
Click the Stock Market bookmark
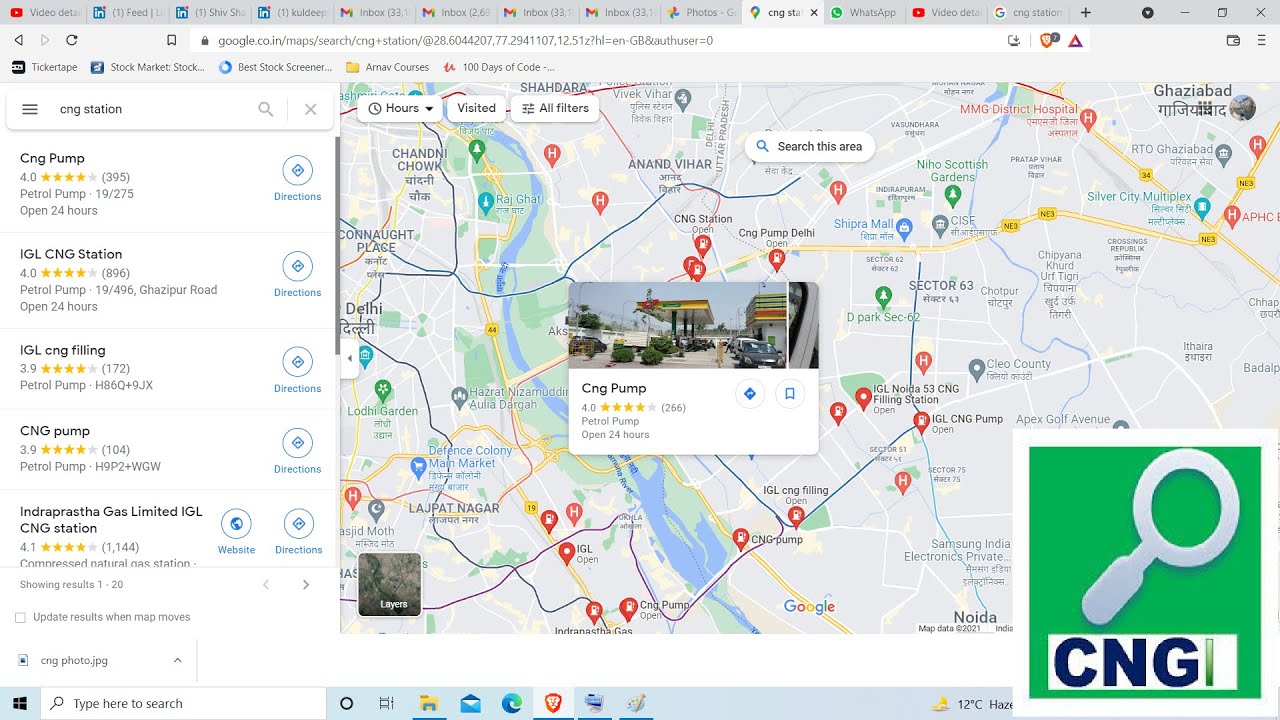pyautogui.click(x=148, y=67)
